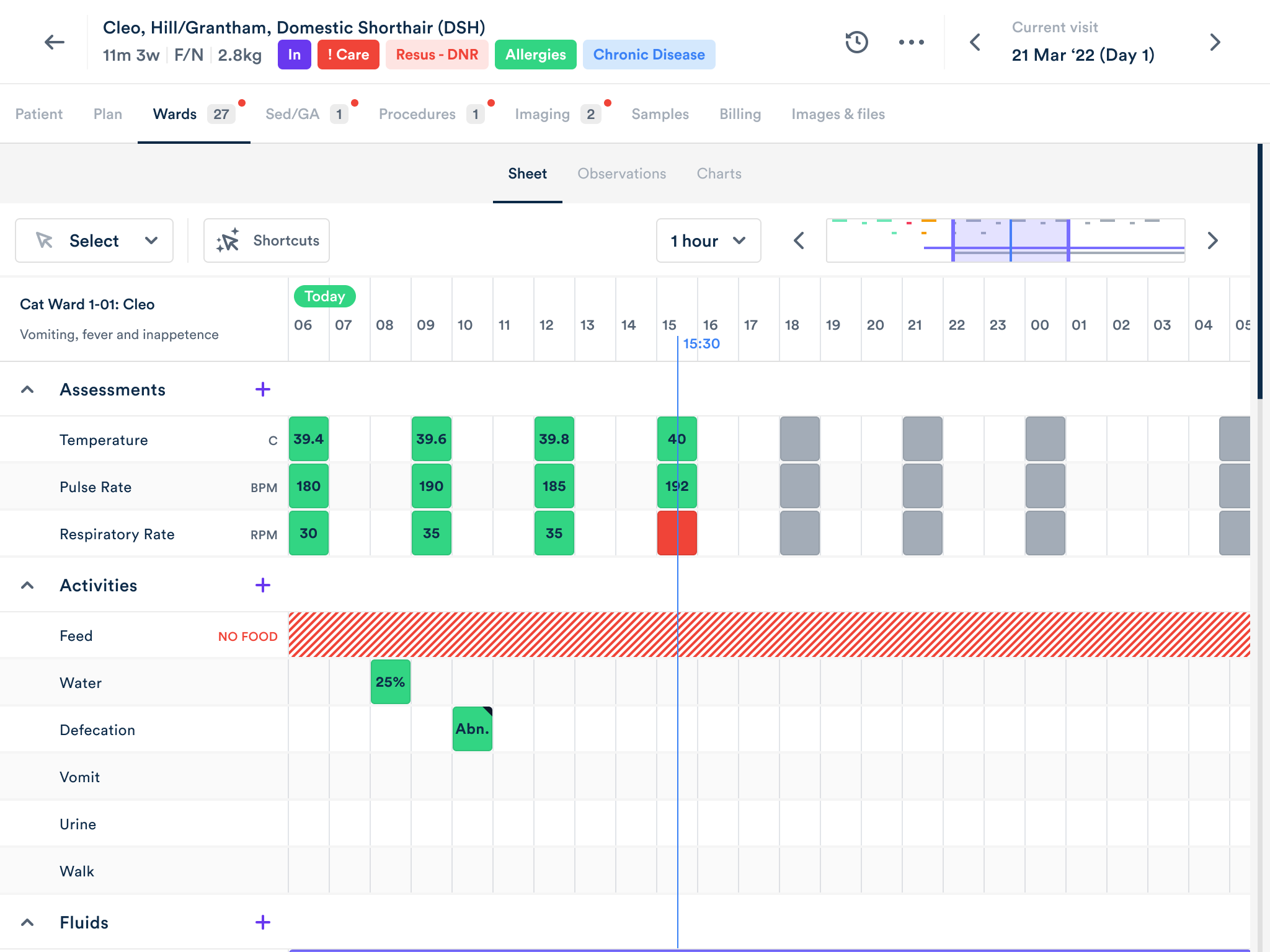Screen dimensions: 1270x952
Task: Collapse the Activities section
Action: pyautogui.click(x=27, y=585)
